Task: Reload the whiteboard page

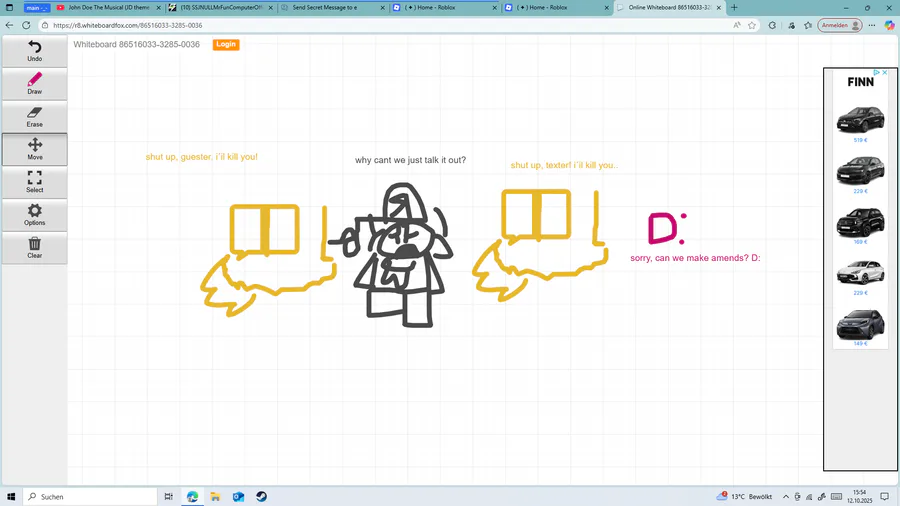Action: 26,25
